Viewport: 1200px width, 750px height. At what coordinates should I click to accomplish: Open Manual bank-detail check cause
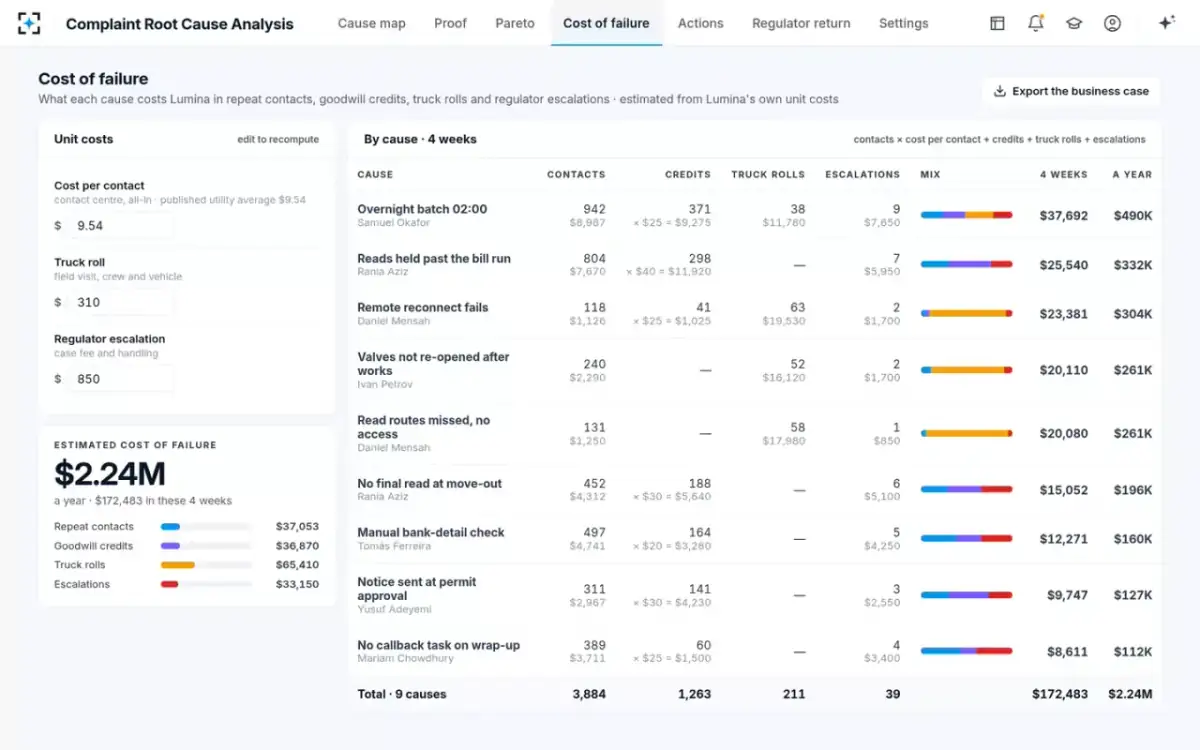[431, 532]
